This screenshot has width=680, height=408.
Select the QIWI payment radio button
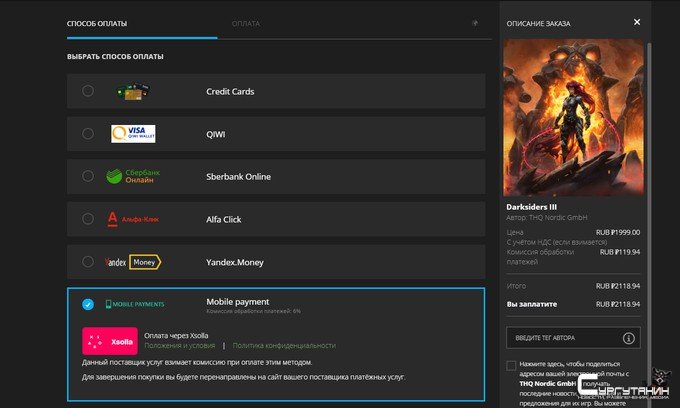click(x=88, y=134)
